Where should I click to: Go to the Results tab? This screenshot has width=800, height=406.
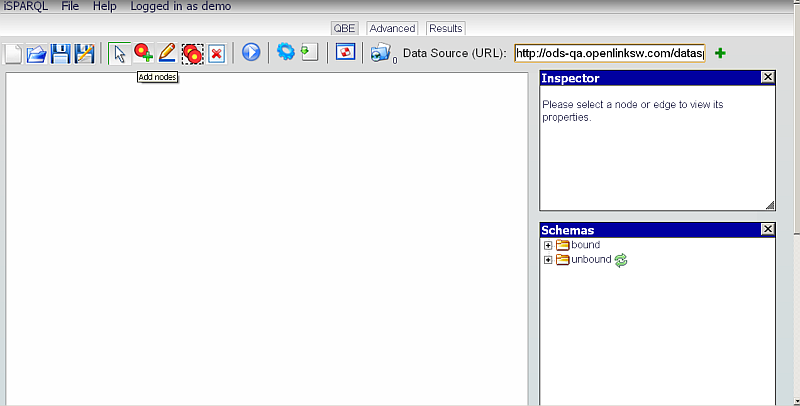point(445,29)
